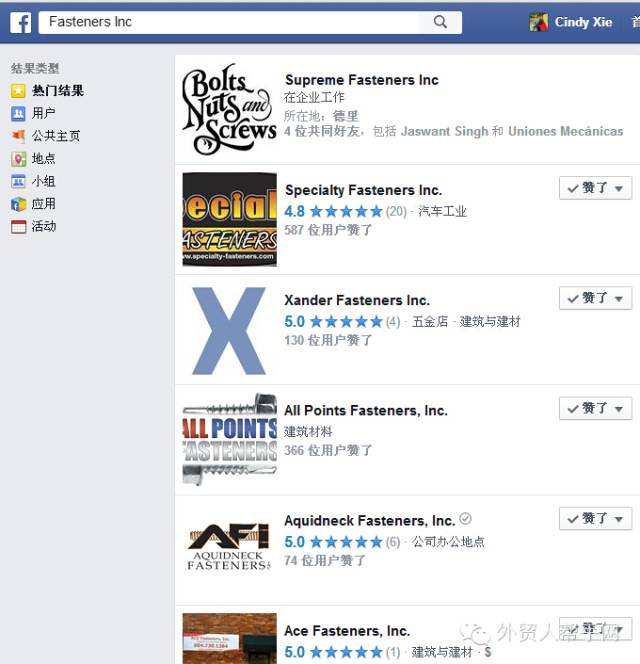The height and width of the screenshot is (664, 640).
Task: Open Jaswant Singh mutual friend link
Action: tap(444, 131)
